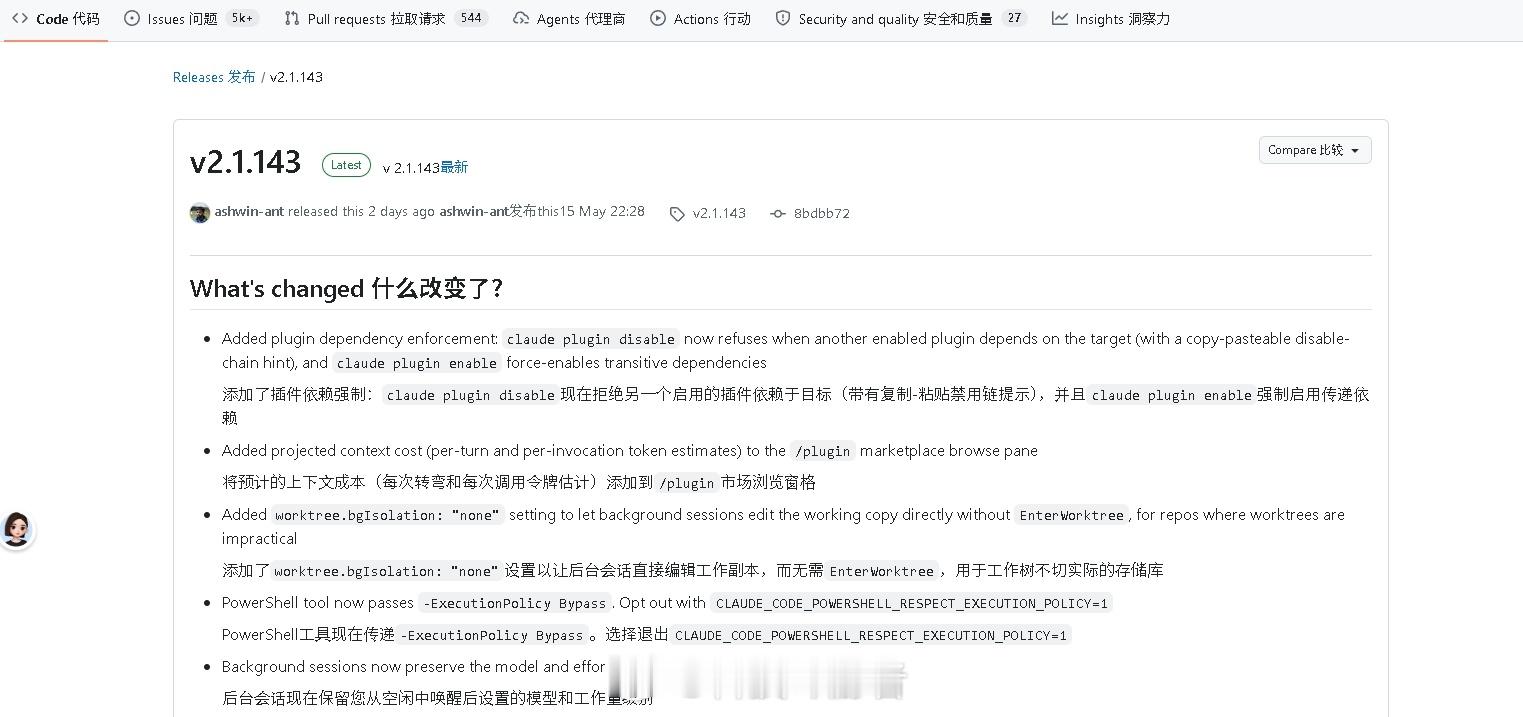The image size is (1523, 717).
Task: Click the What's changed heading
Action: (x=346, y=288)
